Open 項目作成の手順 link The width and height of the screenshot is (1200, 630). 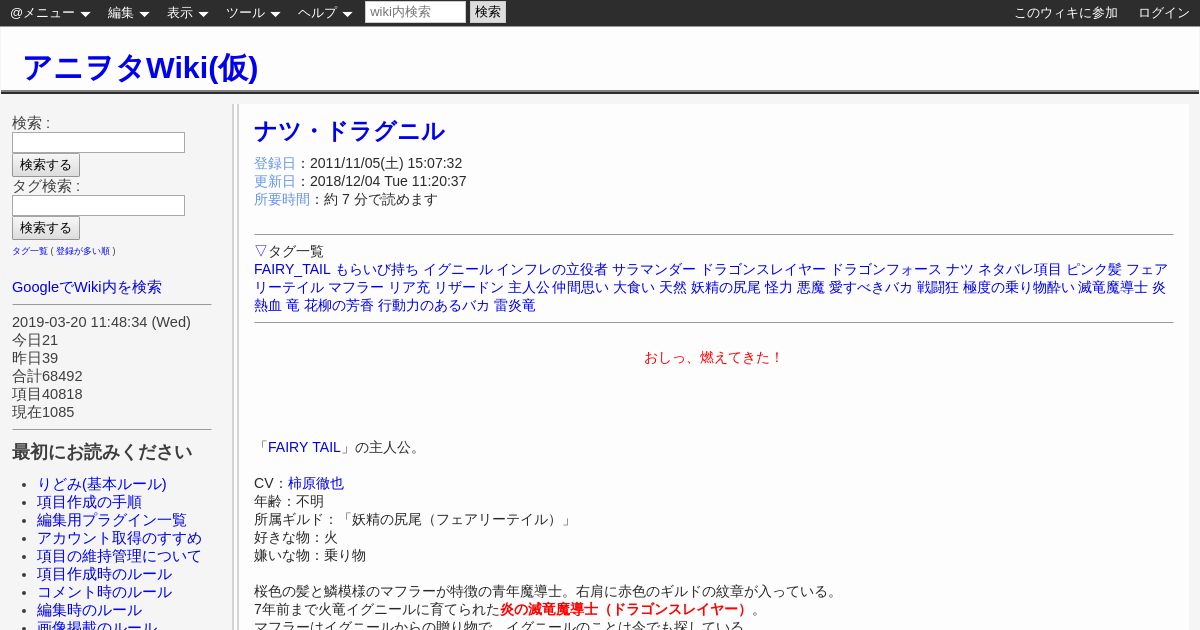(89, 502)
